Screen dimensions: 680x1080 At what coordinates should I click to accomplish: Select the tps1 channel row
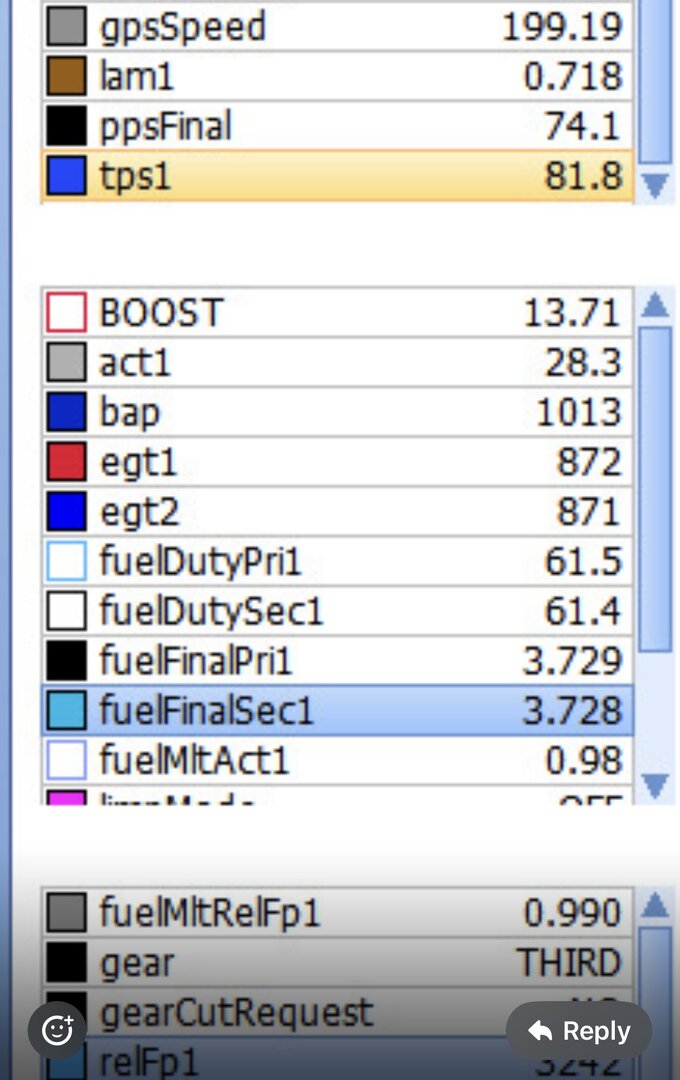pos(338,175)
